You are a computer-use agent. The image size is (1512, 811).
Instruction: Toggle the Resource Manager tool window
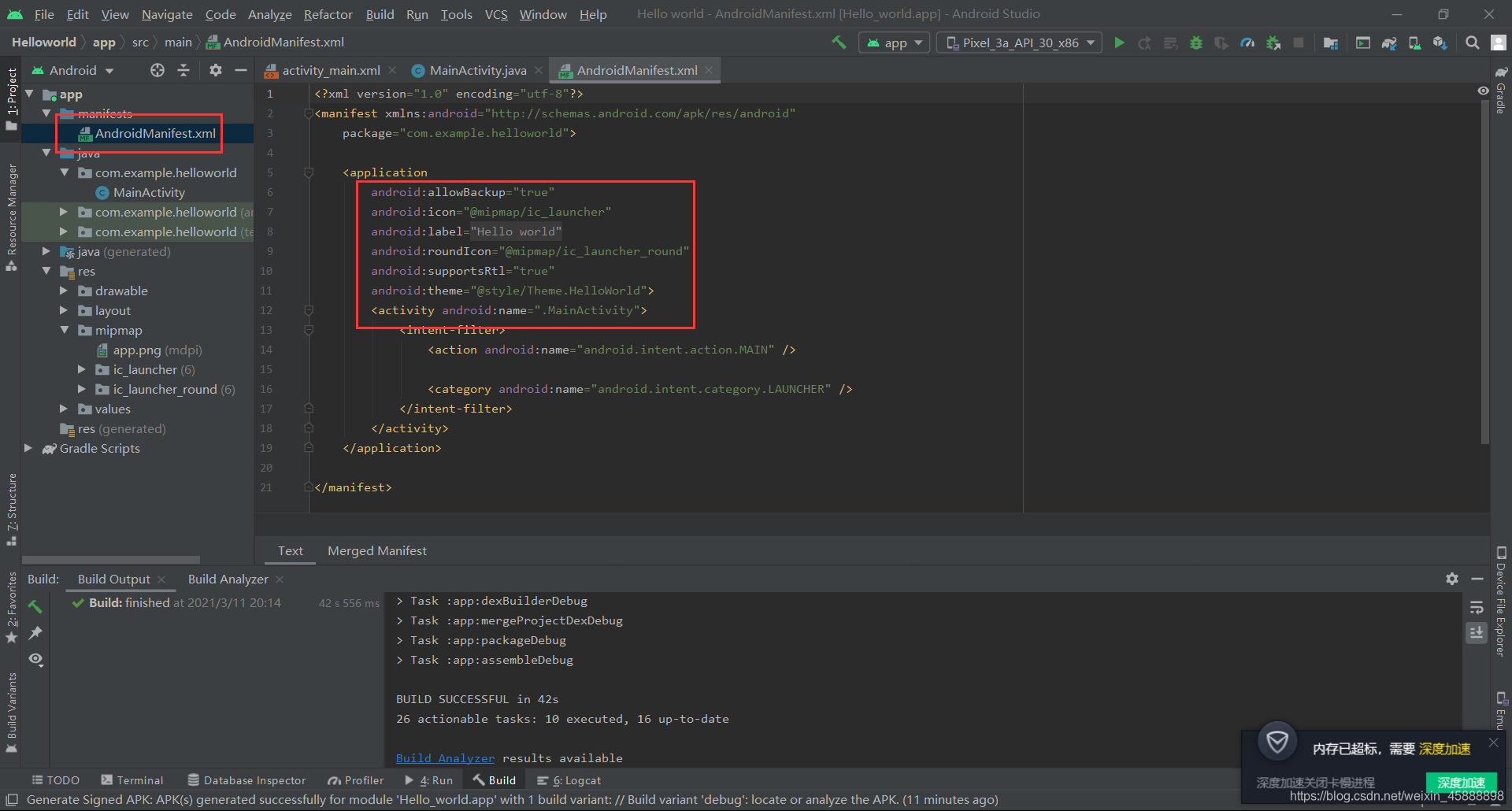click(11, 217)
